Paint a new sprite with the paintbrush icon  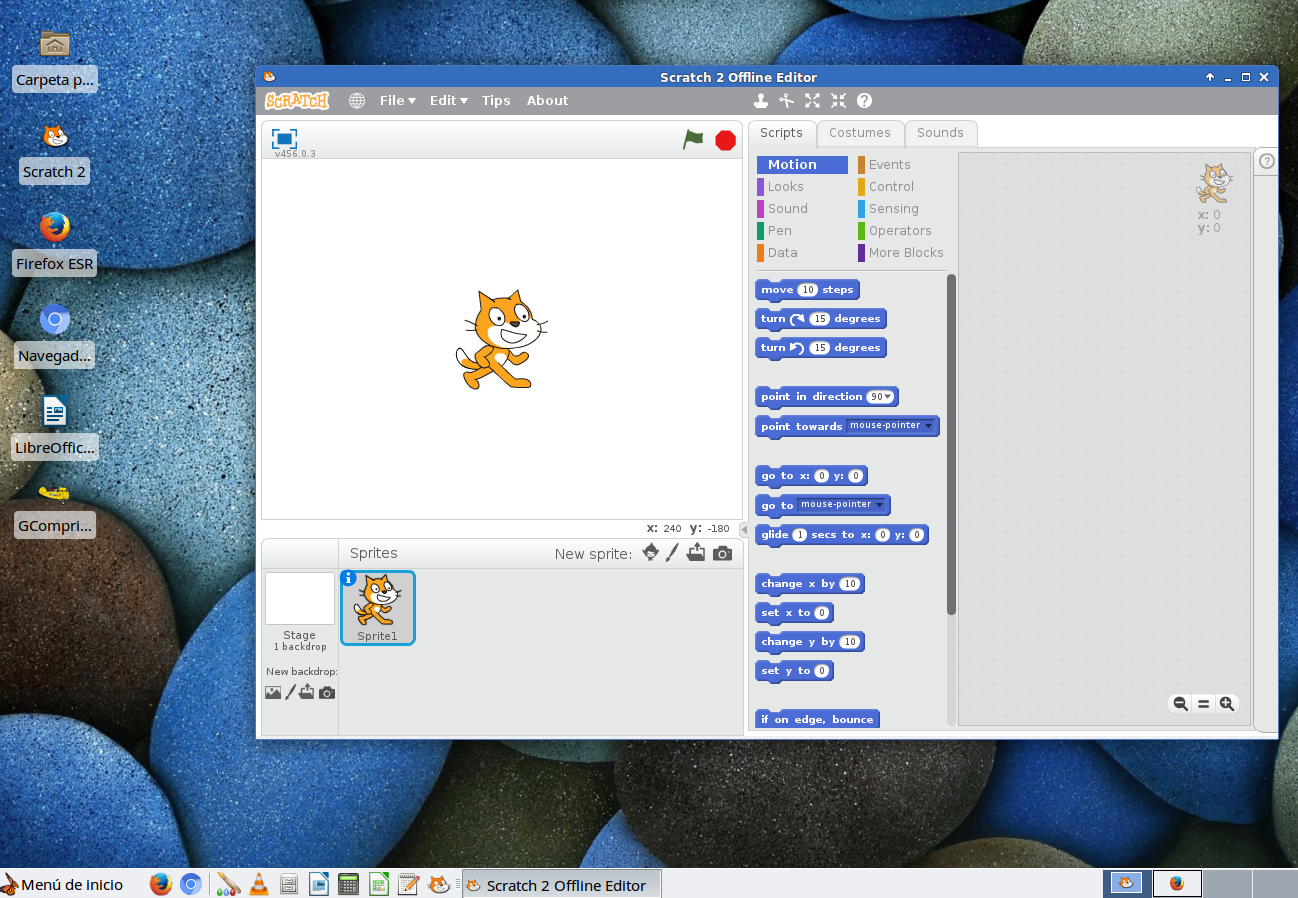coord(672,552)
